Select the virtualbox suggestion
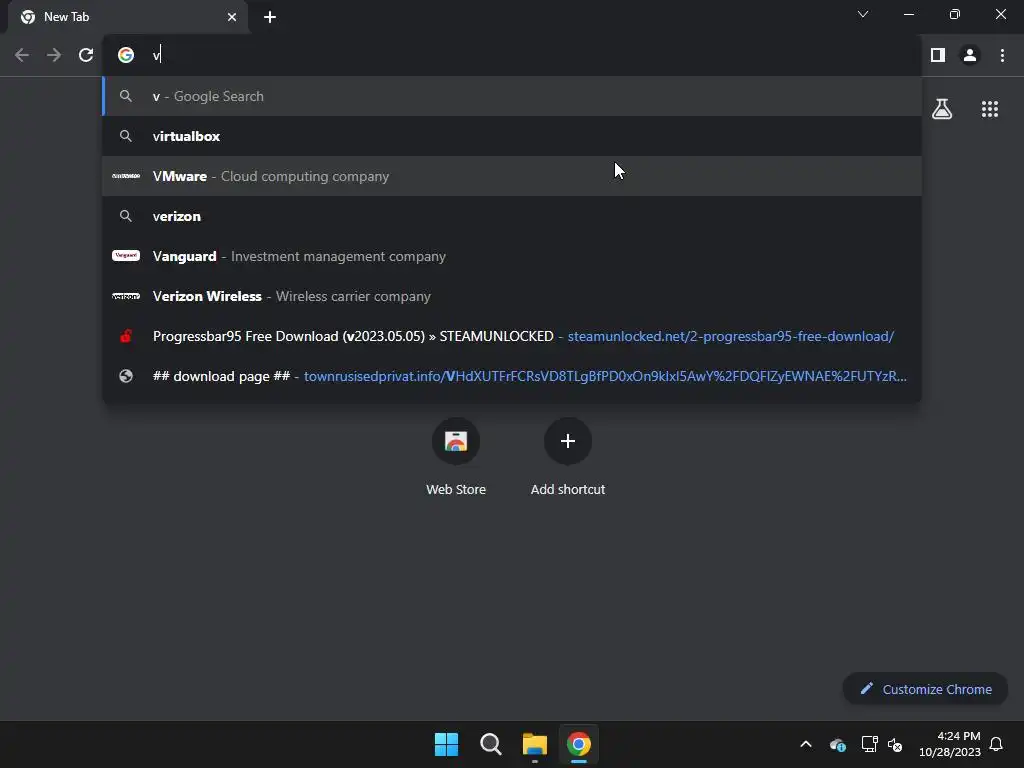1024x768 pixels. [512, 136]
